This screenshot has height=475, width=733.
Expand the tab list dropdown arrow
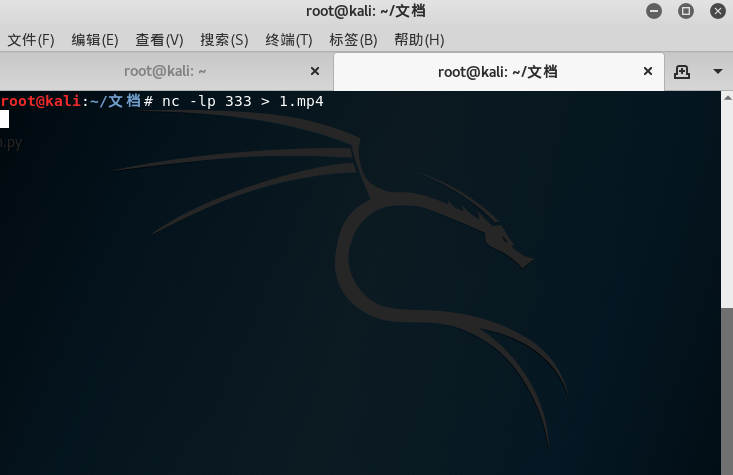coord(718,72)
